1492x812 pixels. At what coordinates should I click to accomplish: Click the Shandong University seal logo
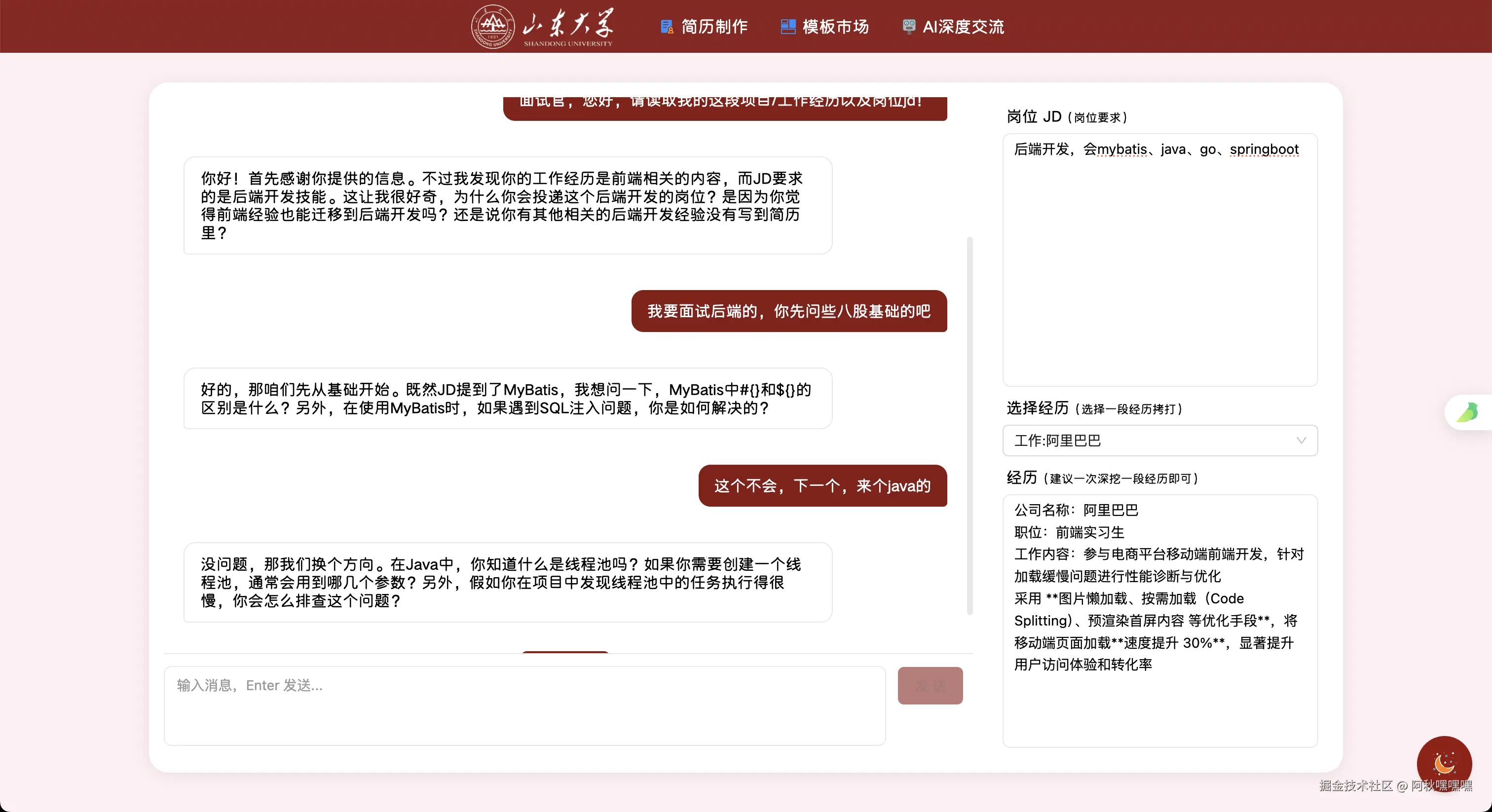[492, 26]
